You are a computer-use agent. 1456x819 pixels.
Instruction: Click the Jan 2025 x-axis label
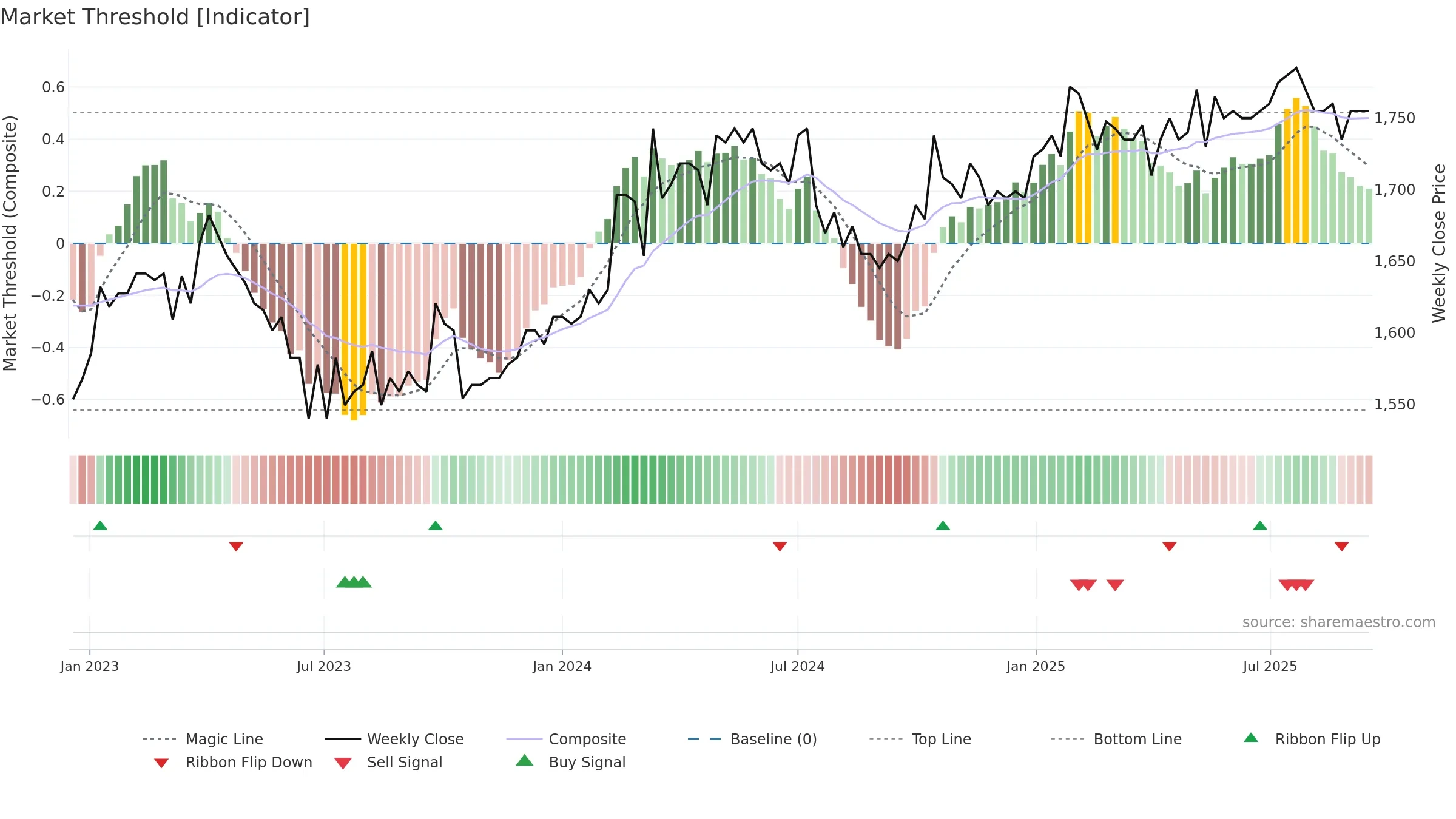[1036, 666]
